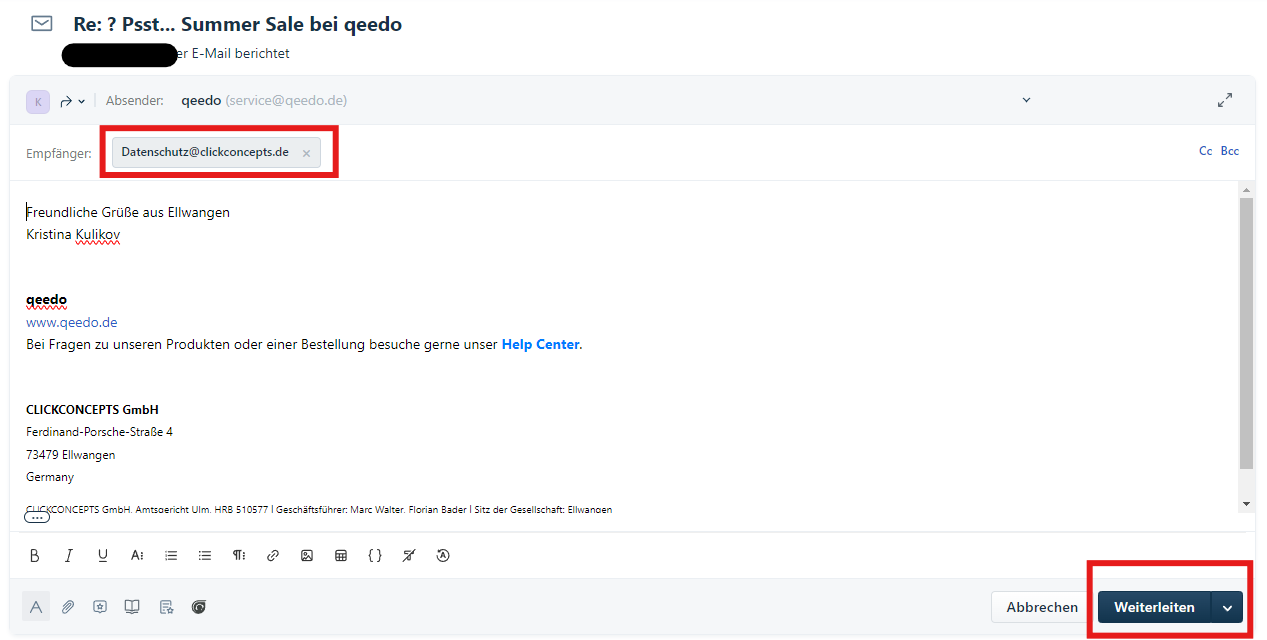The width and height of the screenshot is (1267, 640).
Task: Clear text formatting
Action: point(409,556)
